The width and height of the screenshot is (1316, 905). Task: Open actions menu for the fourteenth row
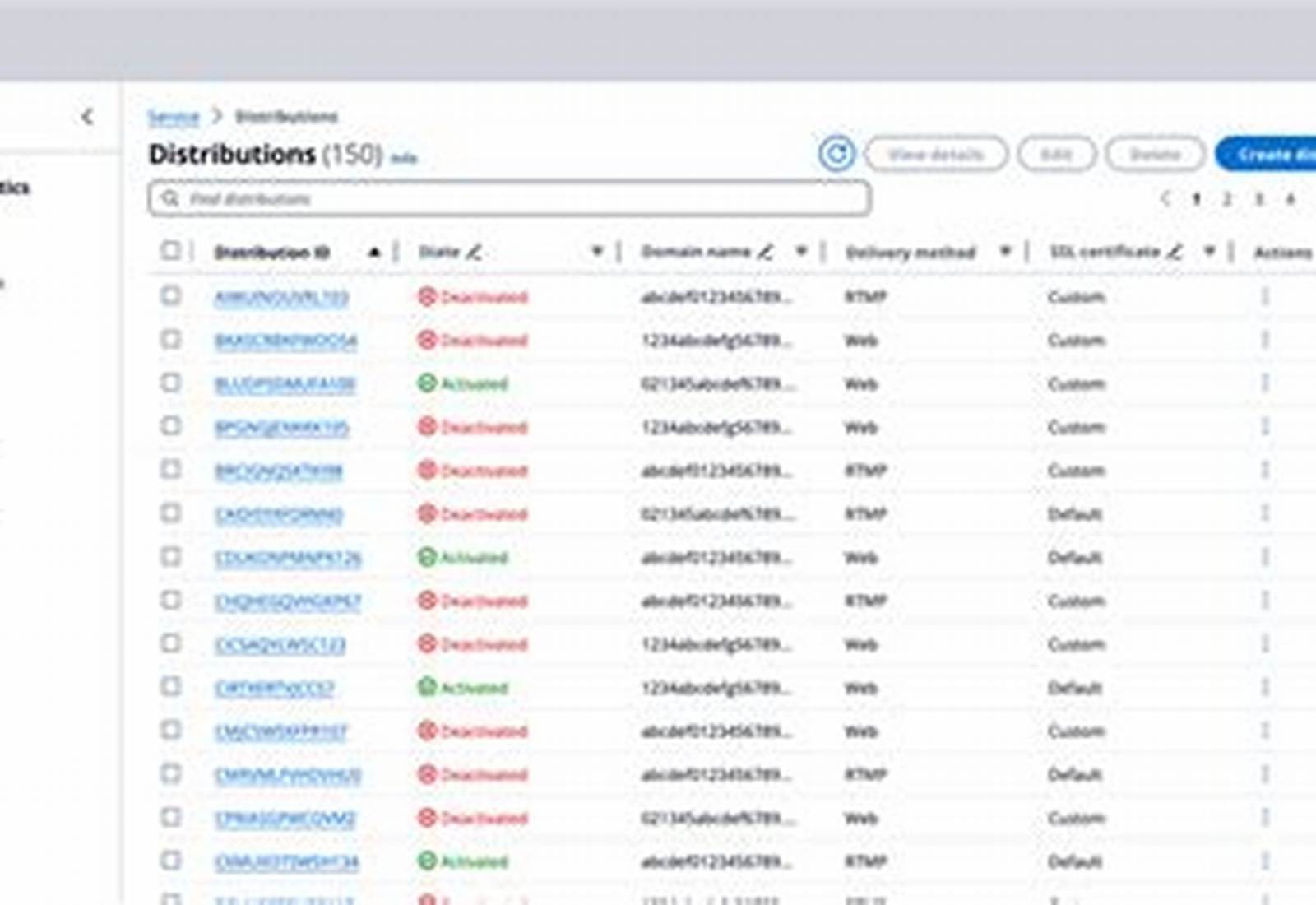coord(1265,861)
